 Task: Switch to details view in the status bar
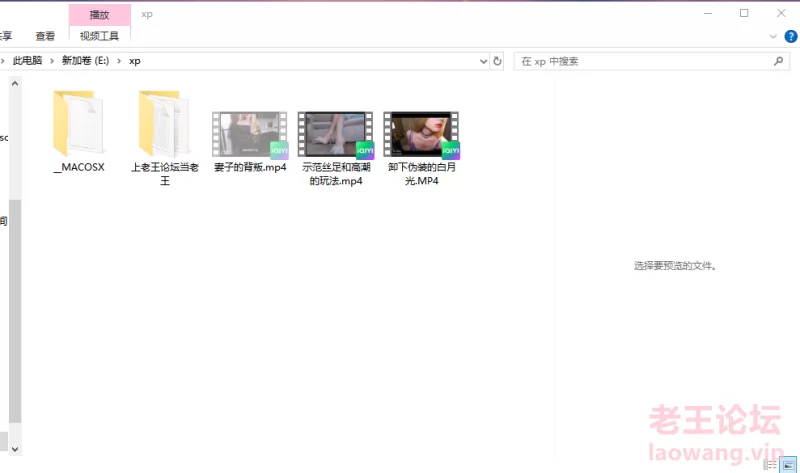click(770, 465)
